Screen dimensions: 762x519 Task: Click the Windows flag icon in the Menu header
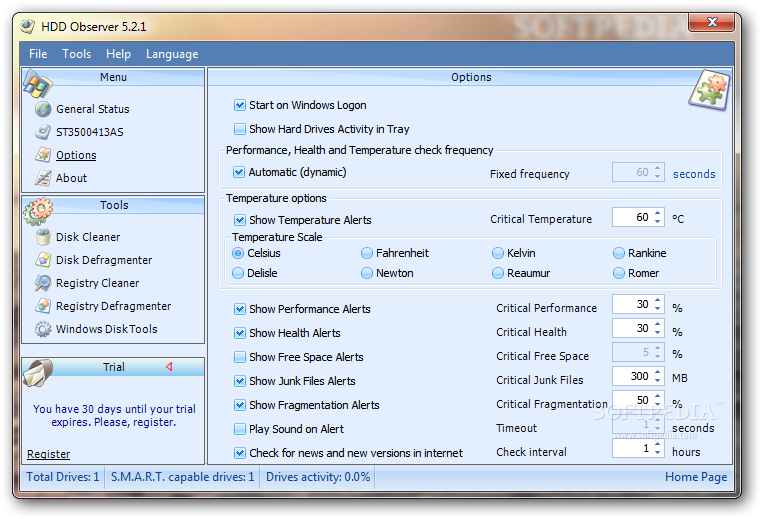click(37, 84)
